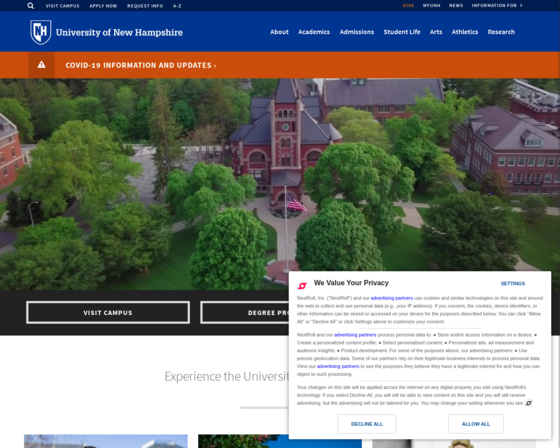Open the Research menu
This screenshot has width=560, height=448.
click(501, 32)
